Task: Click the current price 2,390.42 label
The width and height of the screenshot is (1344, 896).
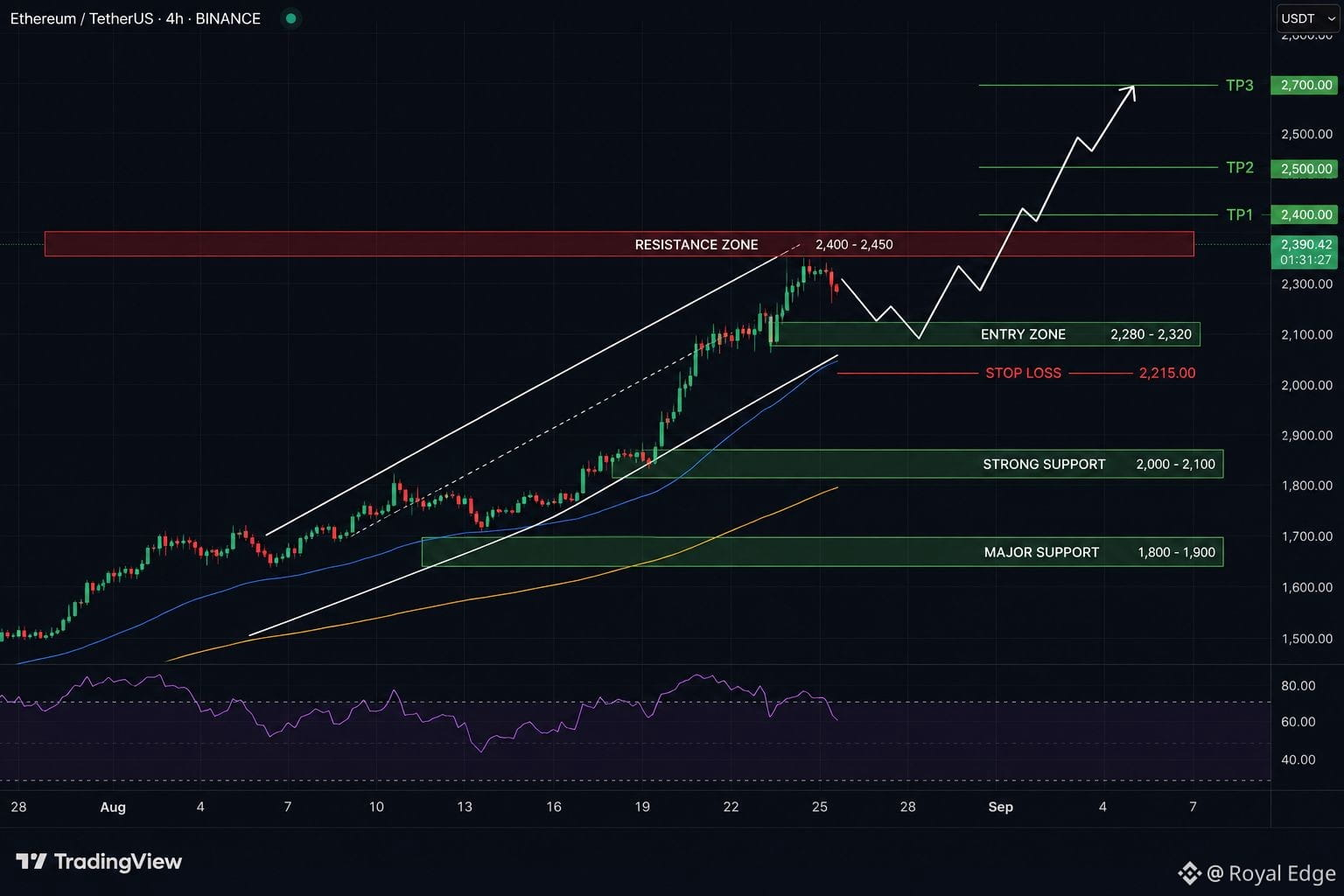Action: point(1305,244)
